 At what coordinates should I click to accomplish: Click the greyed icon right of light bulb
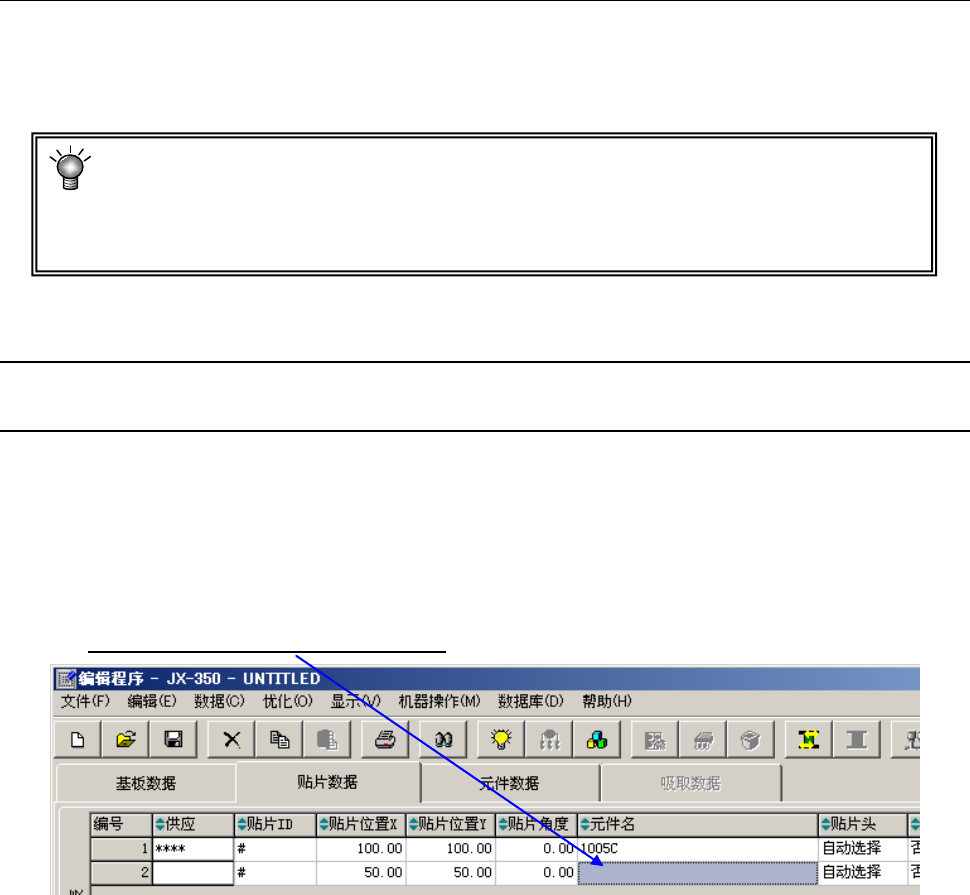point(549,739)
